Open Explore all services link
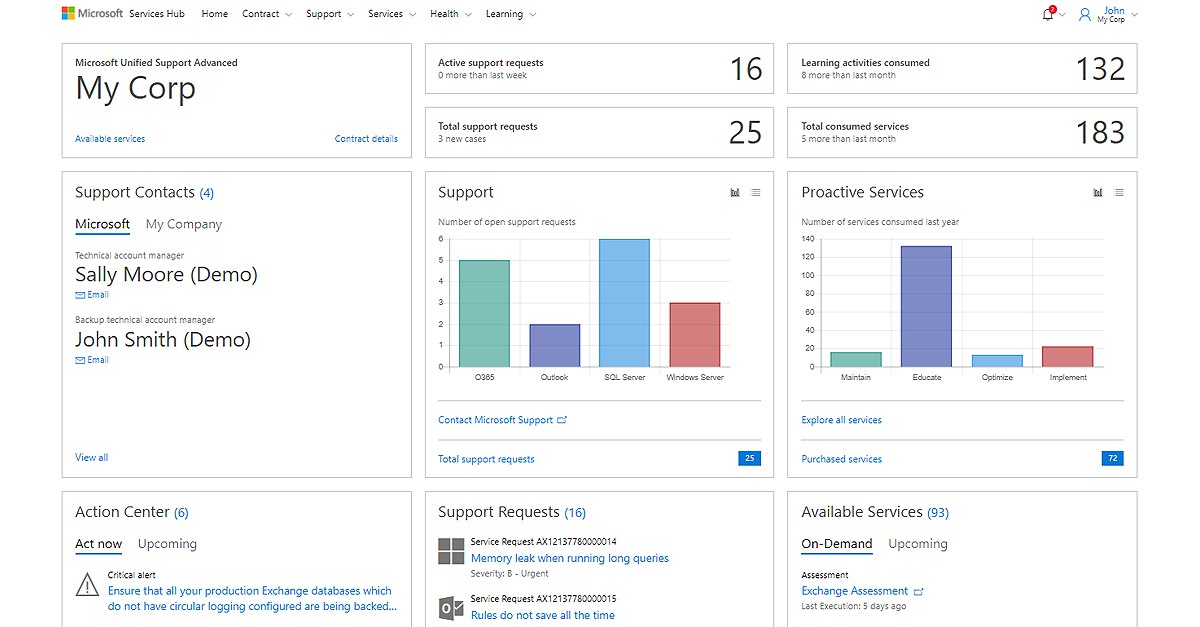 (841, 420)
